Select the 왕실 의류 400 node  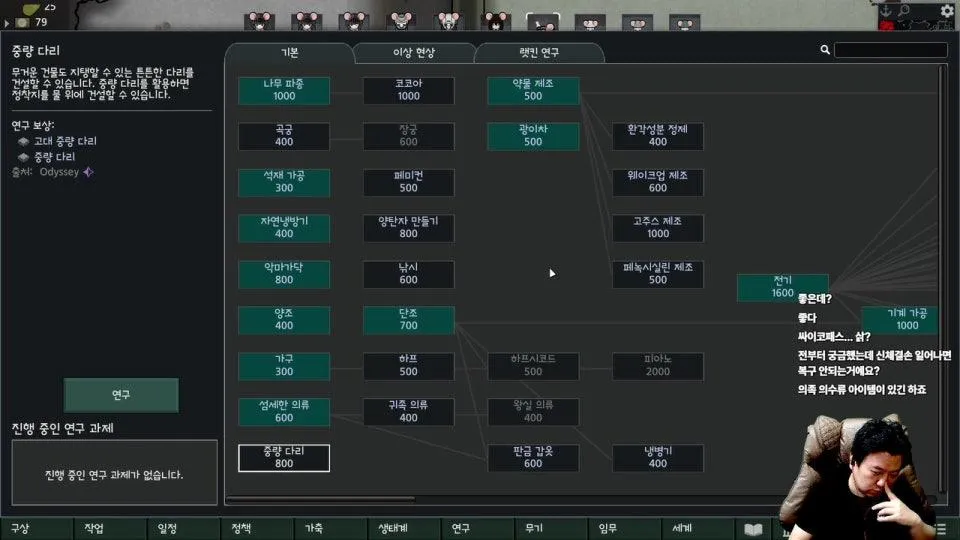533,411
